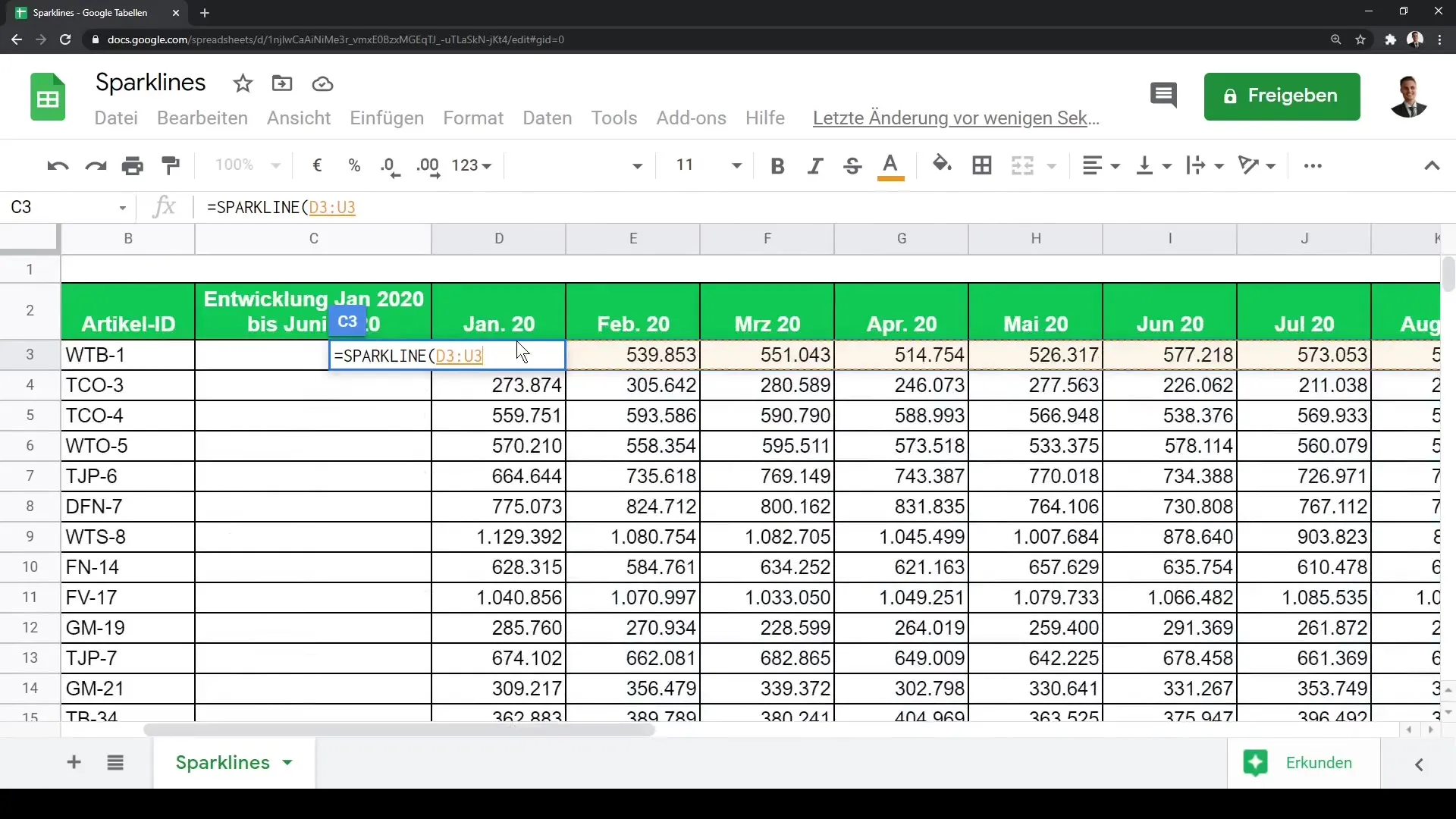Open the Format menu
The width and height of the screenshot is (1456, 819).
[x=473, y=118]
